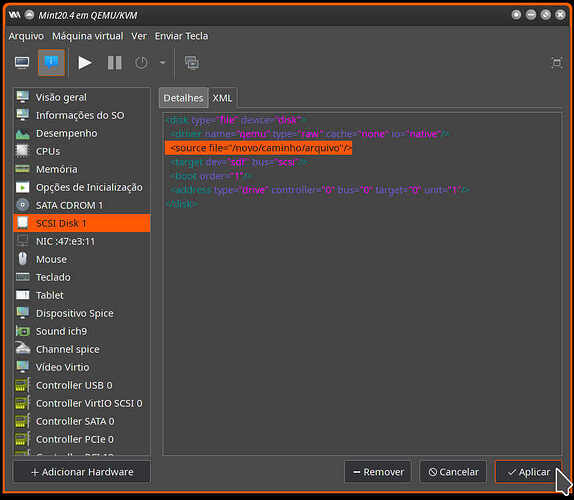Click the Cancelar button
The width and height of the screenshot is (574, 500).
pyautogui.click(x=453, y=472)
